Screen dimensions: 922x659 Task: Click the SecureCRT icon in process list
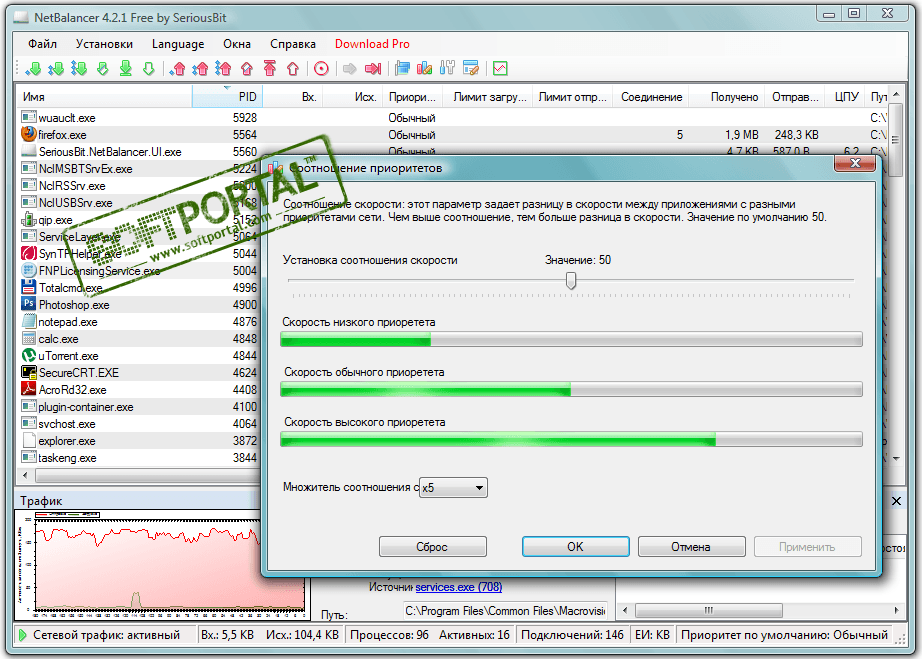coord(28,372)
